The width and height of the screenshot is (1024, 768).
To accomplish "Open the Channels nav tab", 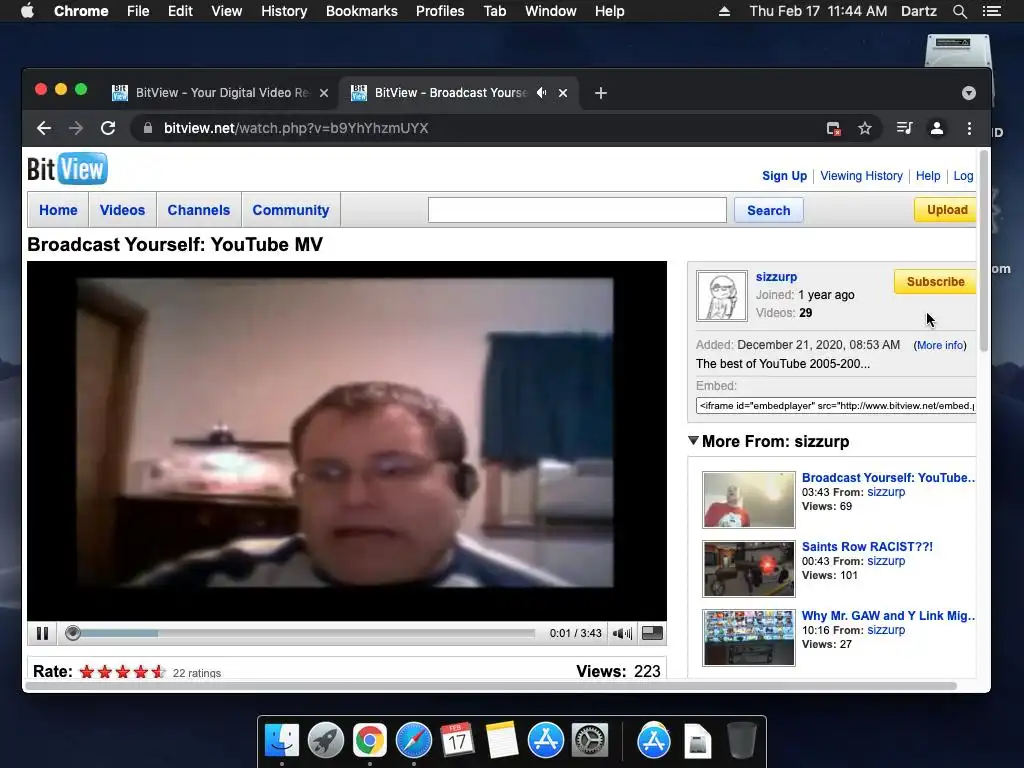I will pyautogui.click(x=199, y=210).
